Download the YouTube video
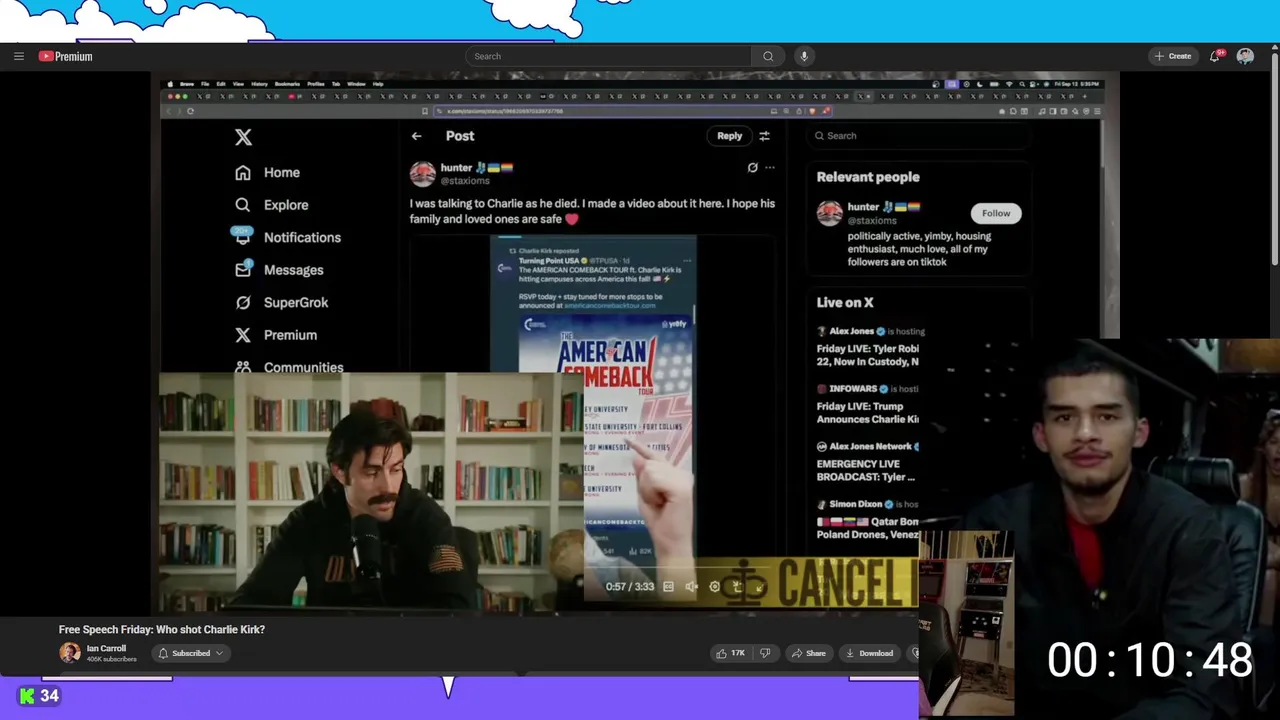 (x=869, y=653)
